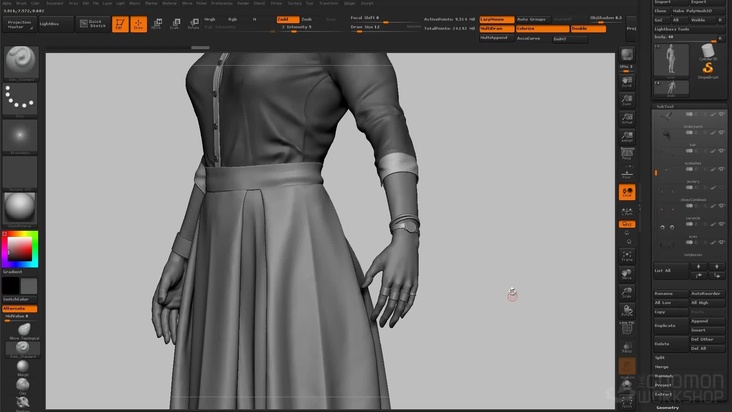Open the current brush thumbnail picker

point(20,62)
